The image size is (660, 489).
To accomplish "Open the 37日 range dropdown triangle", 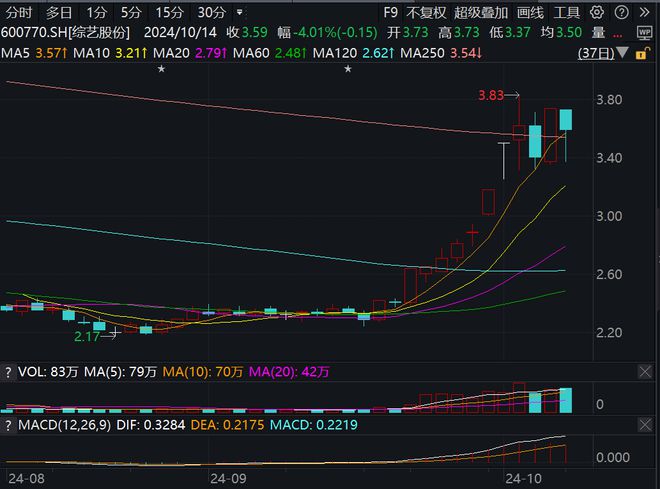I will pyautogui.click(x=623, y=53).
